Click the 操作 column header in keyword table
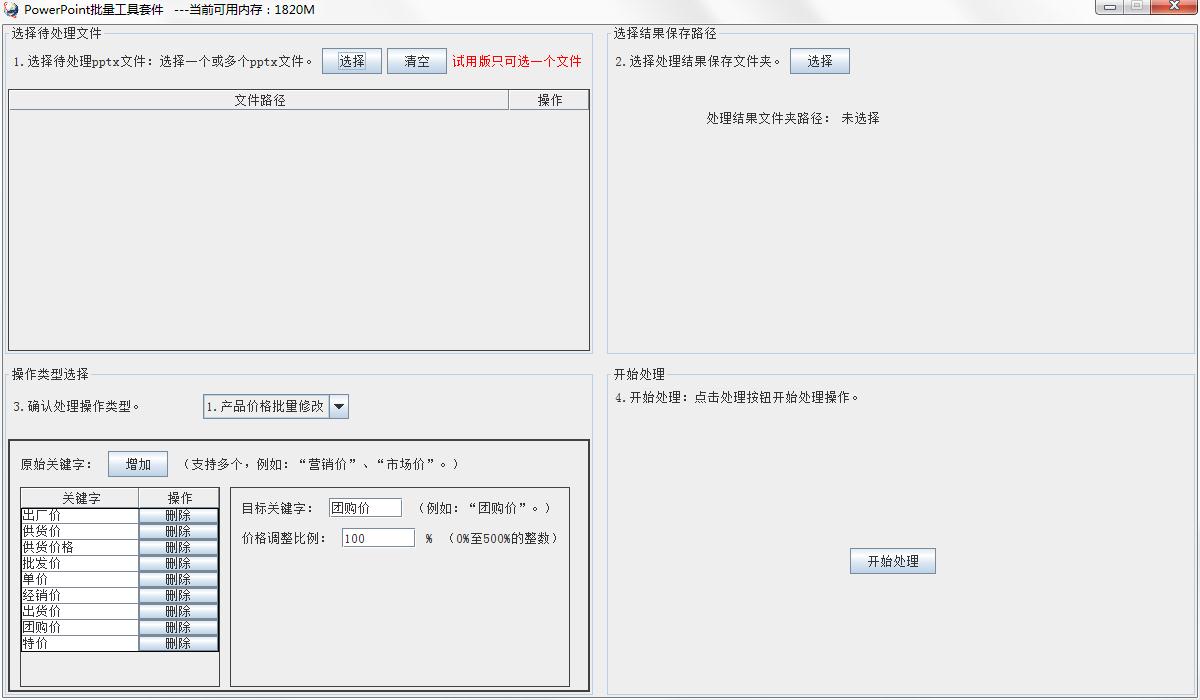Image resolution: width=1200 pixels, height=700 pixels. [x=178, y=497]
